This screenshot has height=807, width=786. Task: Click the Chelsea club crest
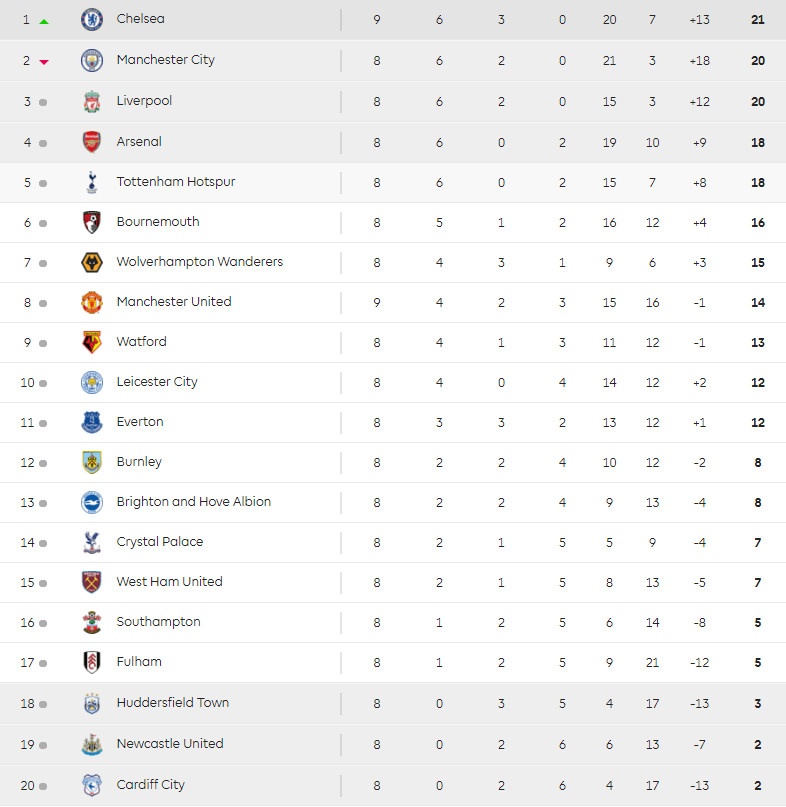(92, 19)
